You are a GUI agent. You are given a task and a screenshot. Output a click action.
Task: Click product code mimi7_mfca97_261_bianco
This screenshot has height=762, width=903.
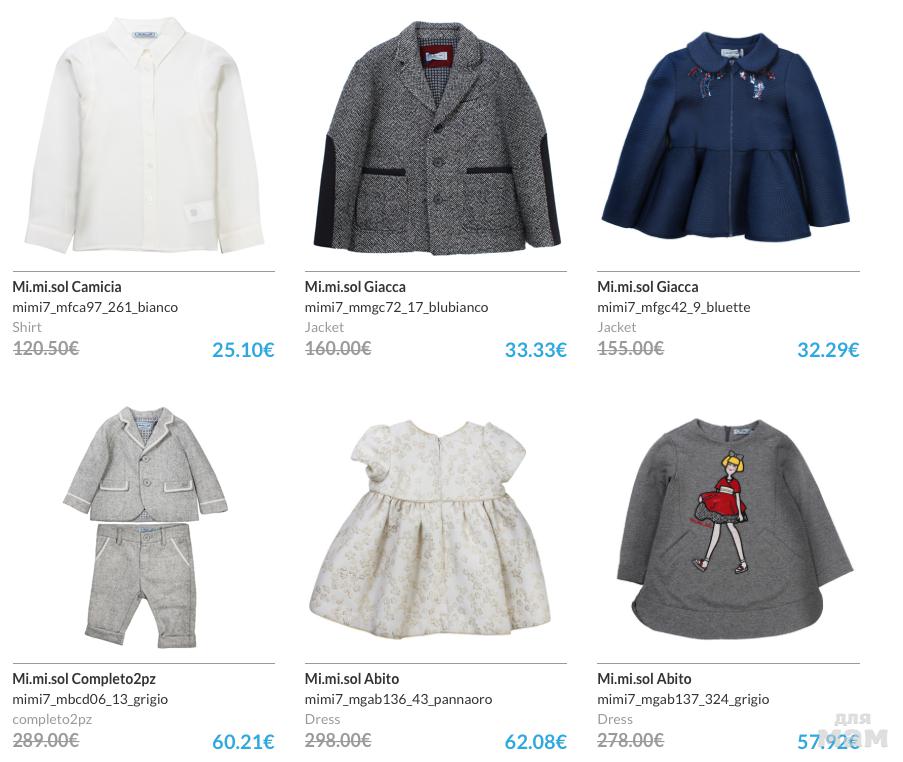click(x=95, y=307)
